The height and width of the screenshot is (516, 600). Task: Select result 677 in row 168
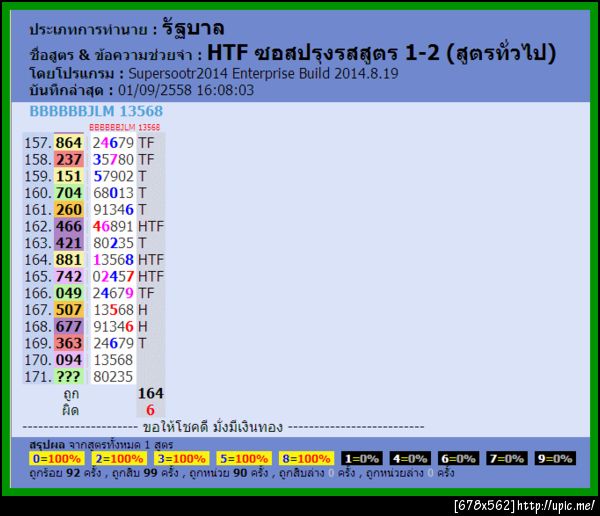pos(69,327)
